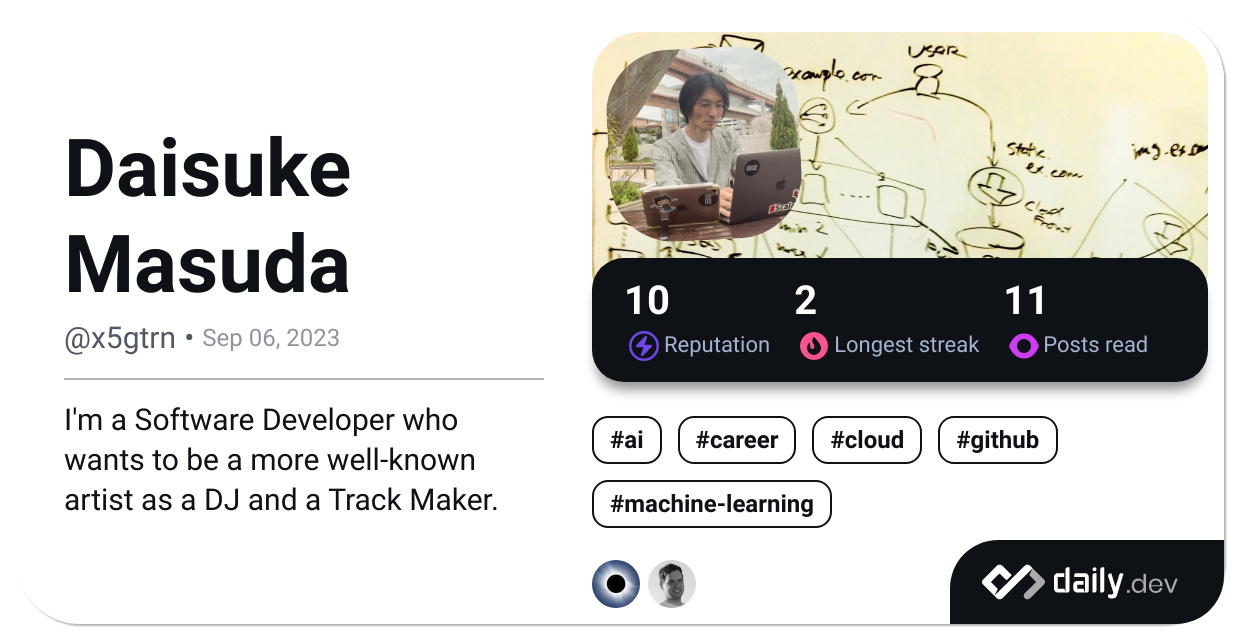Image resolution: width=1240 pixels, height=640 pixels.
Task: Click the man's portrait source avatar
Action: [672, 584]
